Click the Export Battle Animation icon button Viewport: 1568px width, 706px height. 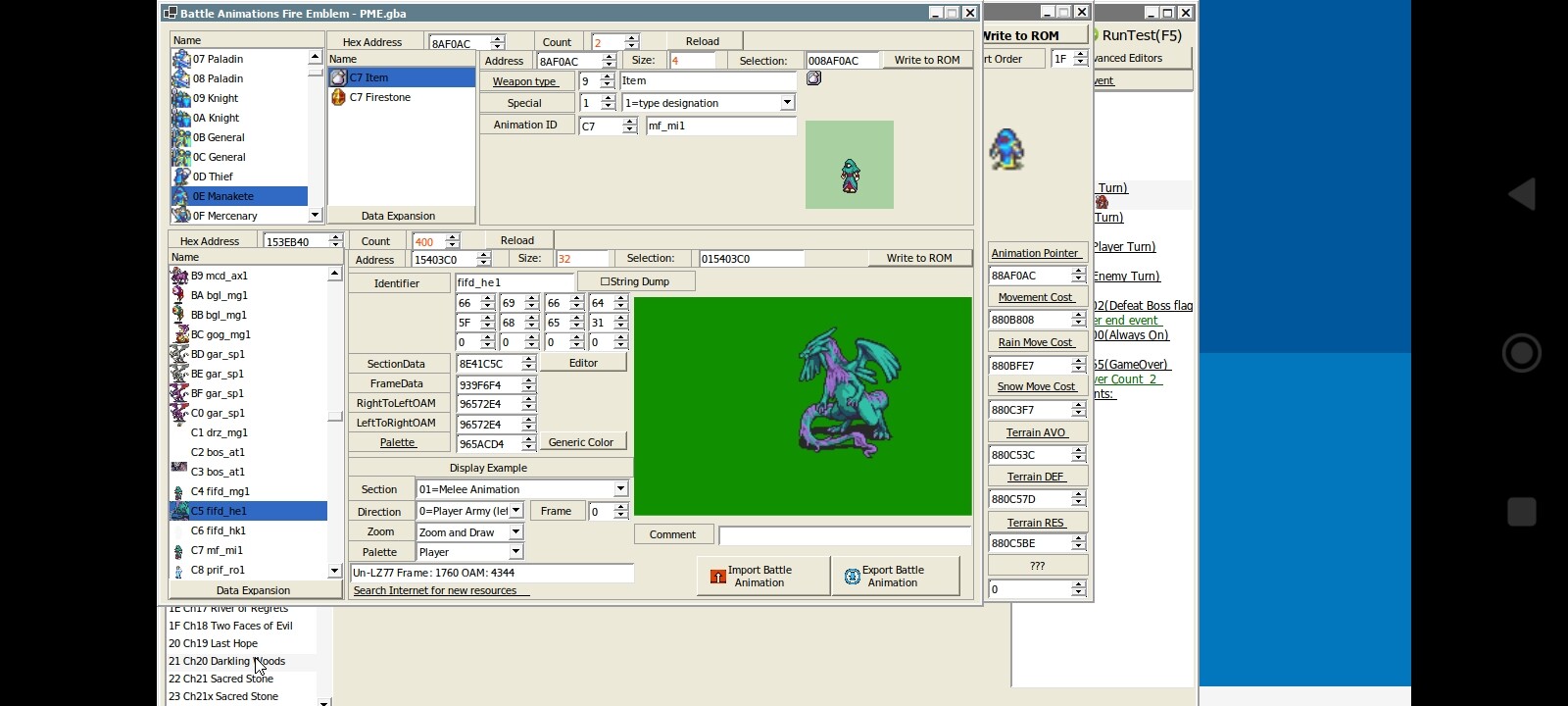point(852,577)
